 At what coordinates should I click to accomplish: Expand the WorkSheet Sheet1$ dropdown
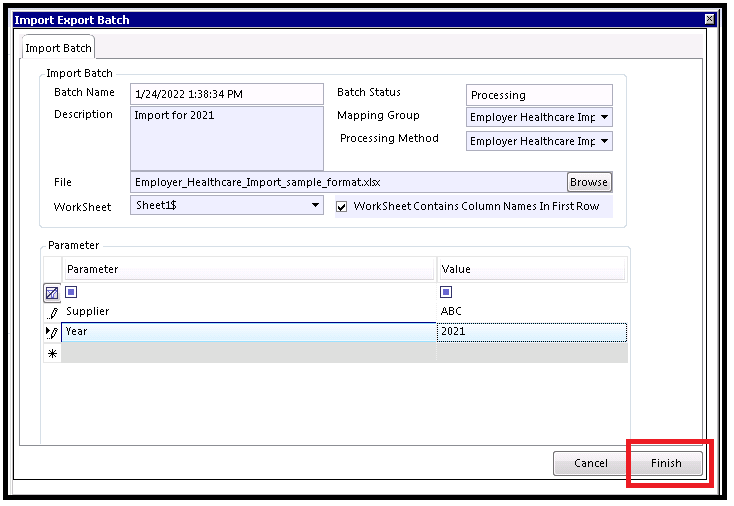[316, 205]
